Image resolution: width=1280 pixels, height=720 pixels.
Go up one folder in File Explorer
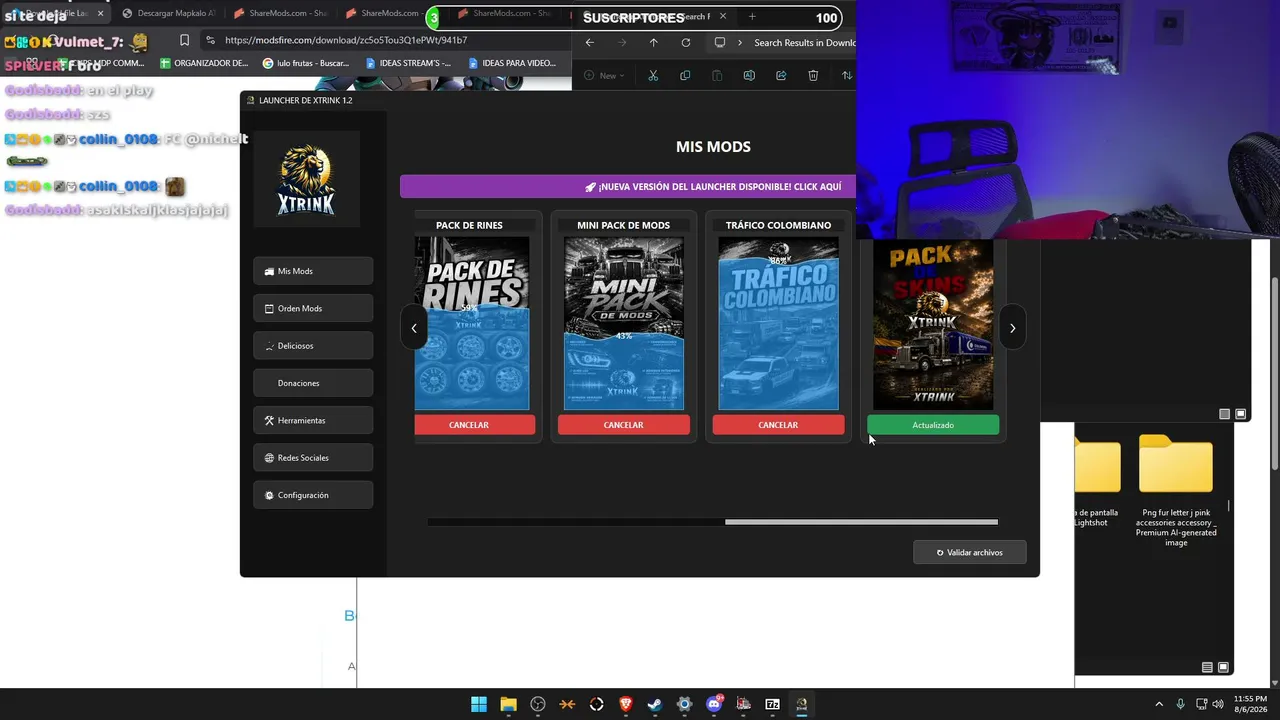coord(653,43)
